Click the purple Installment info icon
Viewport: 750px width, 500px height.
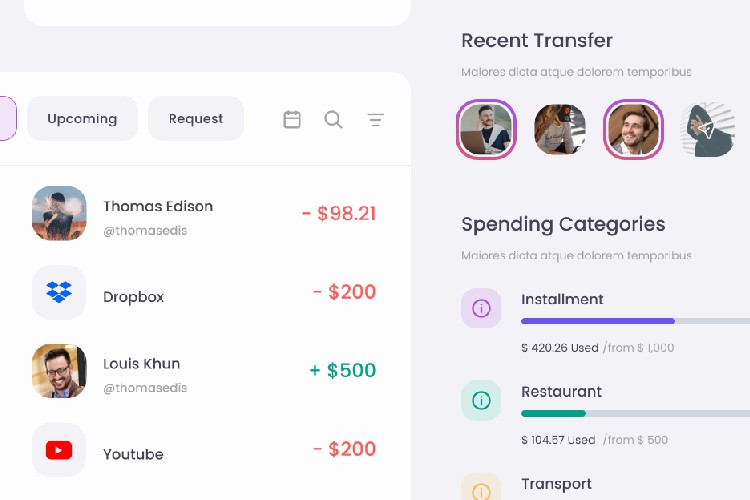pyautogui.click(x=481, y=308)
